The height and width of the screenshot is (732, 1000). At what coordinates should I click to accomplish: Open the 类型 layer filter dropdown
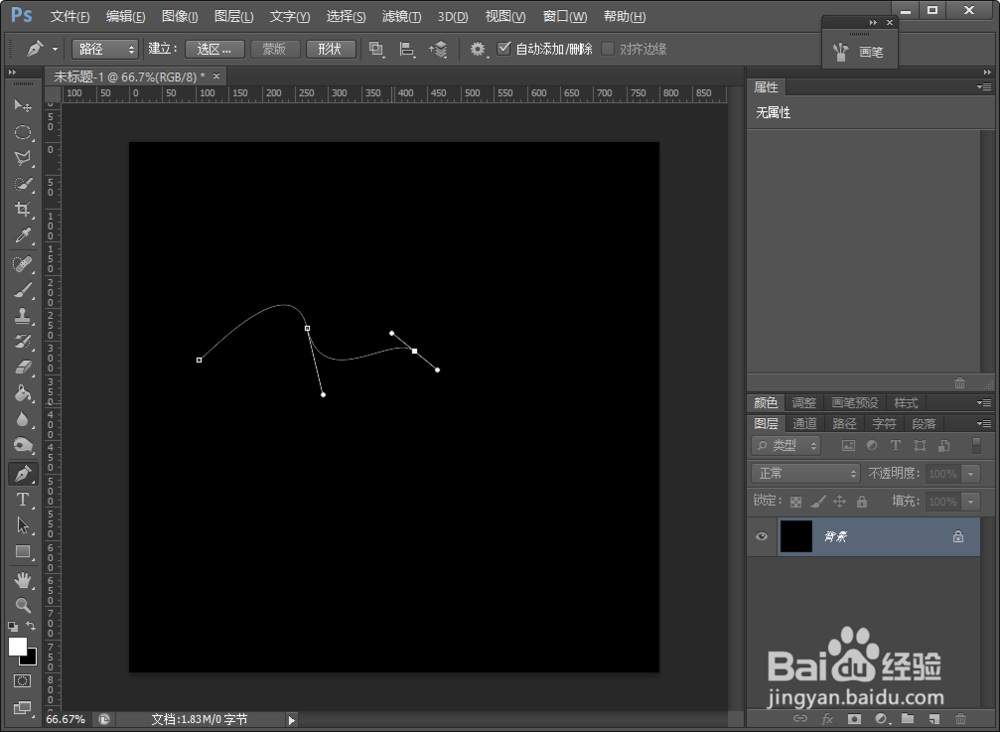point(786,446)
